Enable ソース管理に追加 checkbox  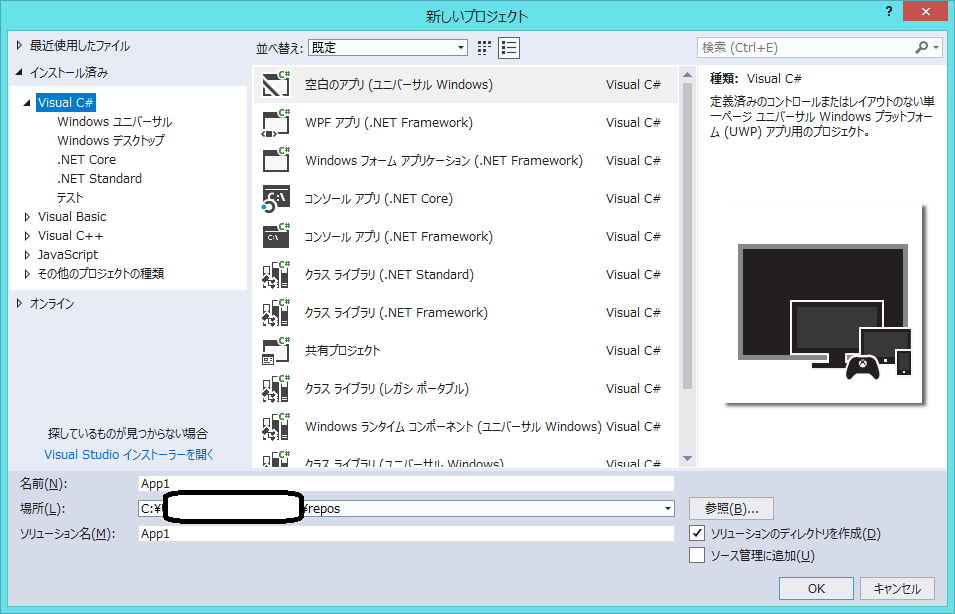click(x=697, y=555)
